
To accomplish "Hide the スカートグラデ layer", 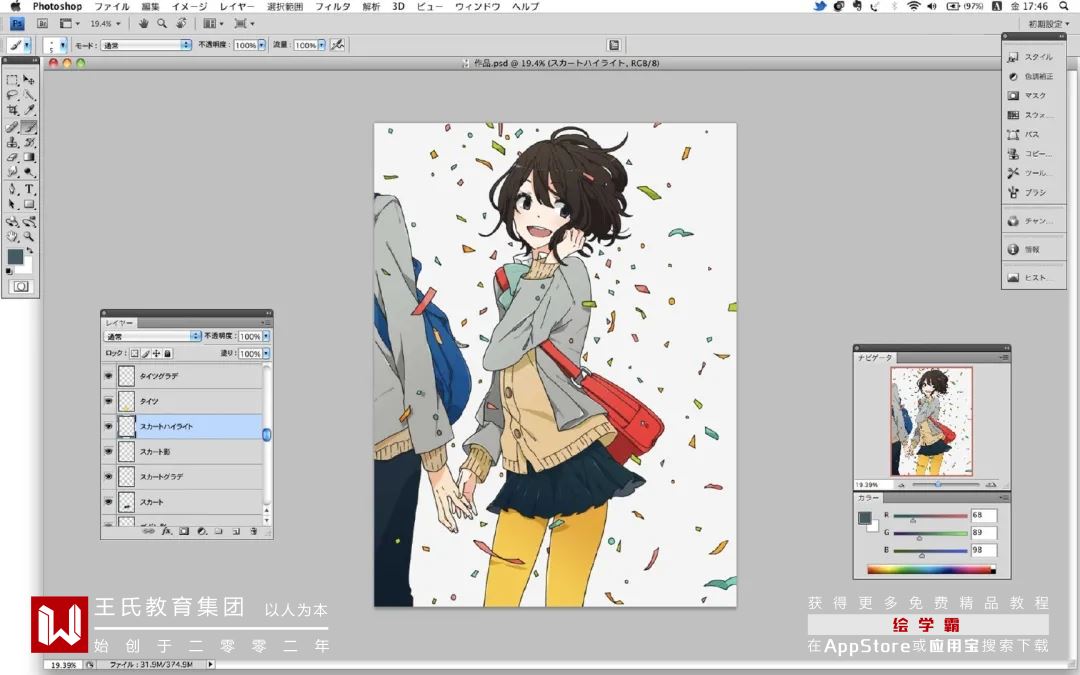I will coord(108,477).
